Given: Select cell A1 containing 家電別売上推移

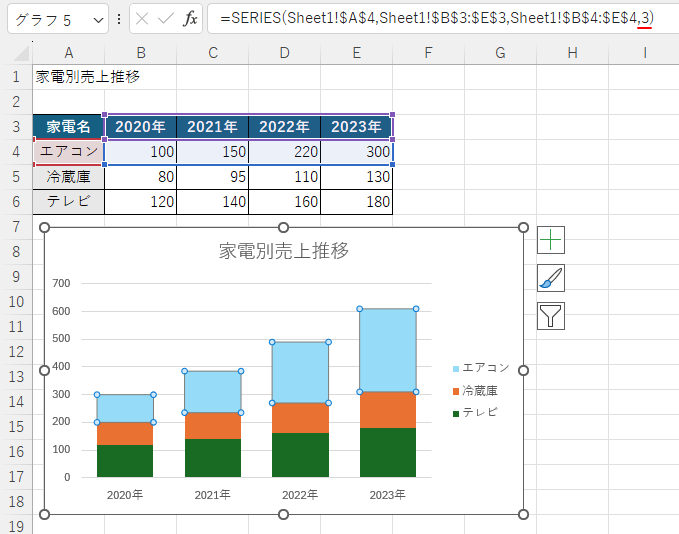Looking at the screenshot, I should click(x=68, y=77).
